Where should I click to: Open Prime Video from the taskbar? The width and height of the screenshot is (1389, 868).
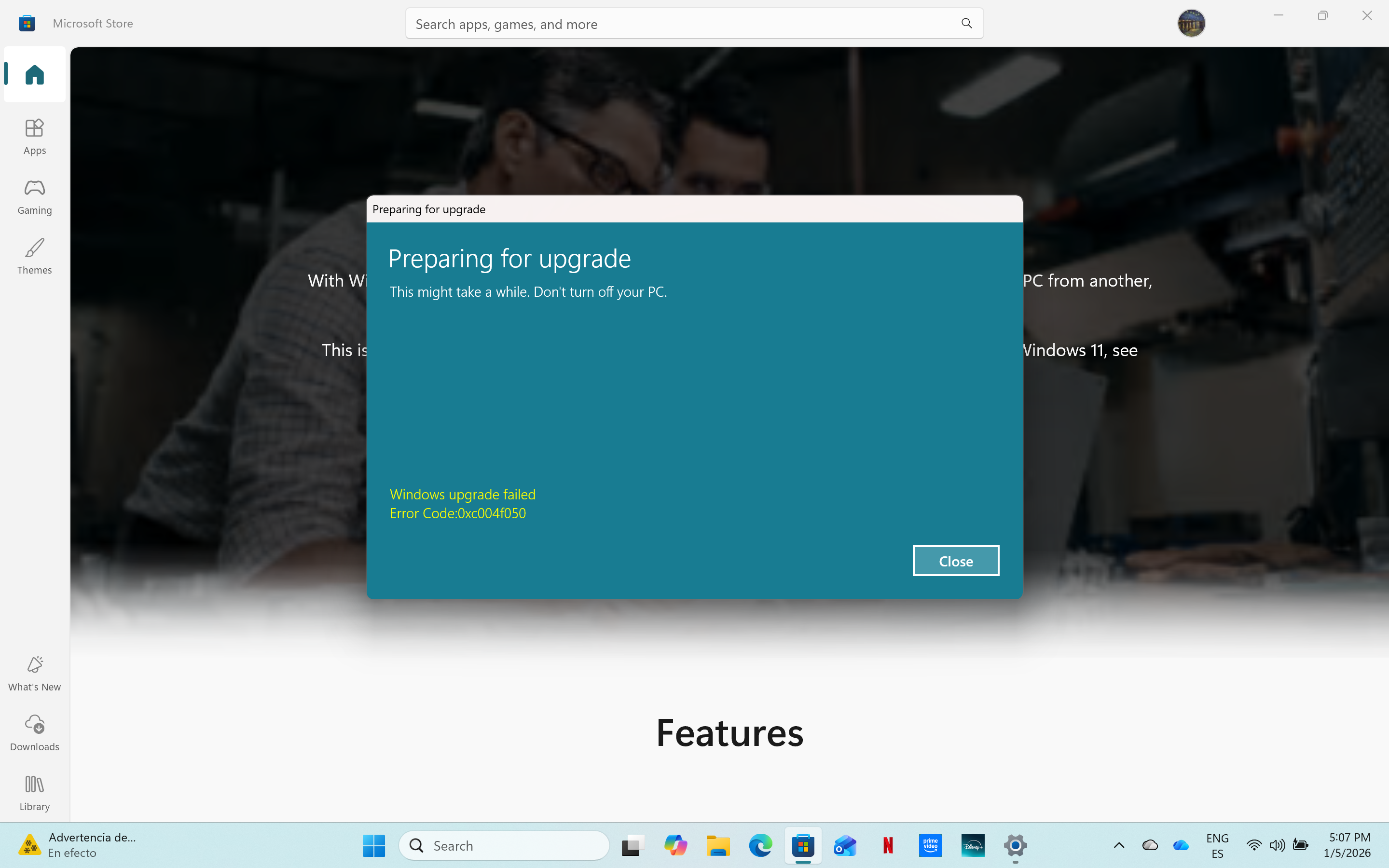click(930, 845)
